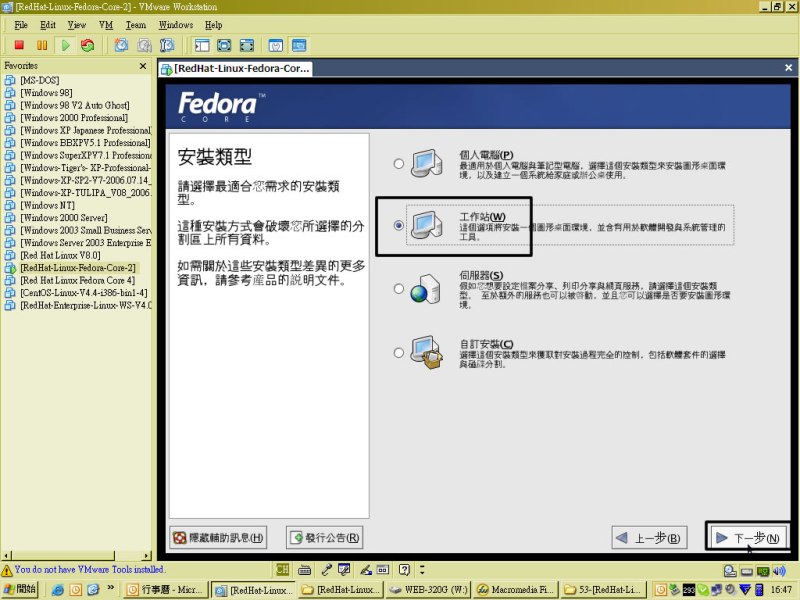Click the 隱藏輔助訊息(H) button
This screenshot has height=600, width=800.
click(218, 538)
